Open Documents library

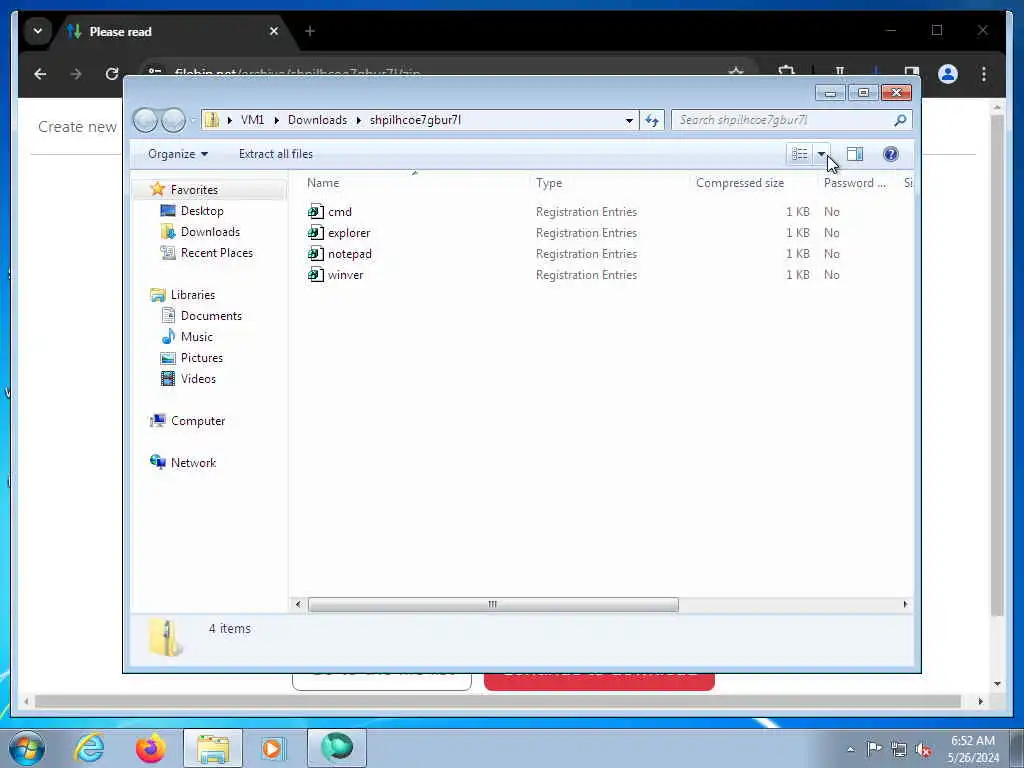(x=211, y=315)
